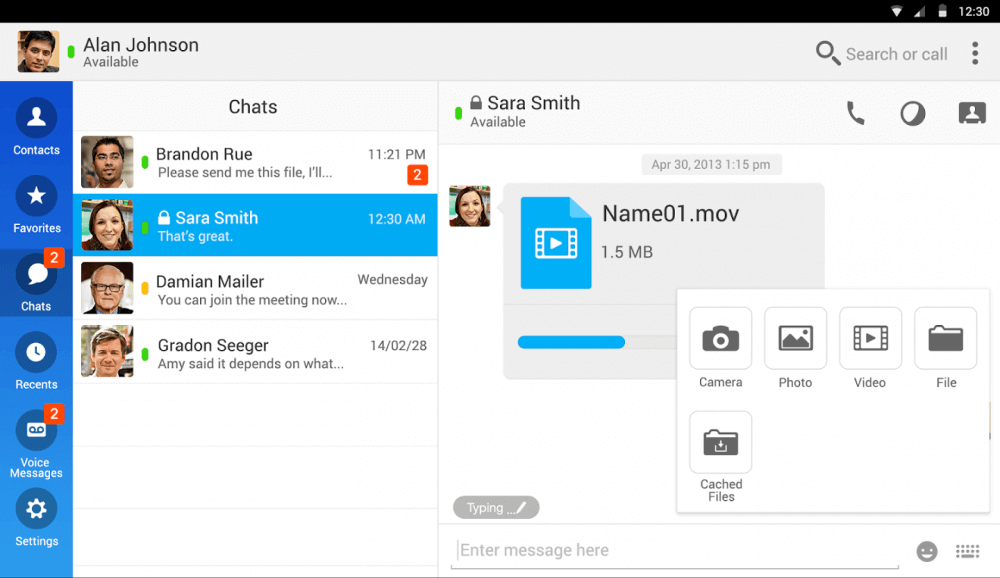
Task: Click the Name01.mov video file icon
Action: [556, 242]
